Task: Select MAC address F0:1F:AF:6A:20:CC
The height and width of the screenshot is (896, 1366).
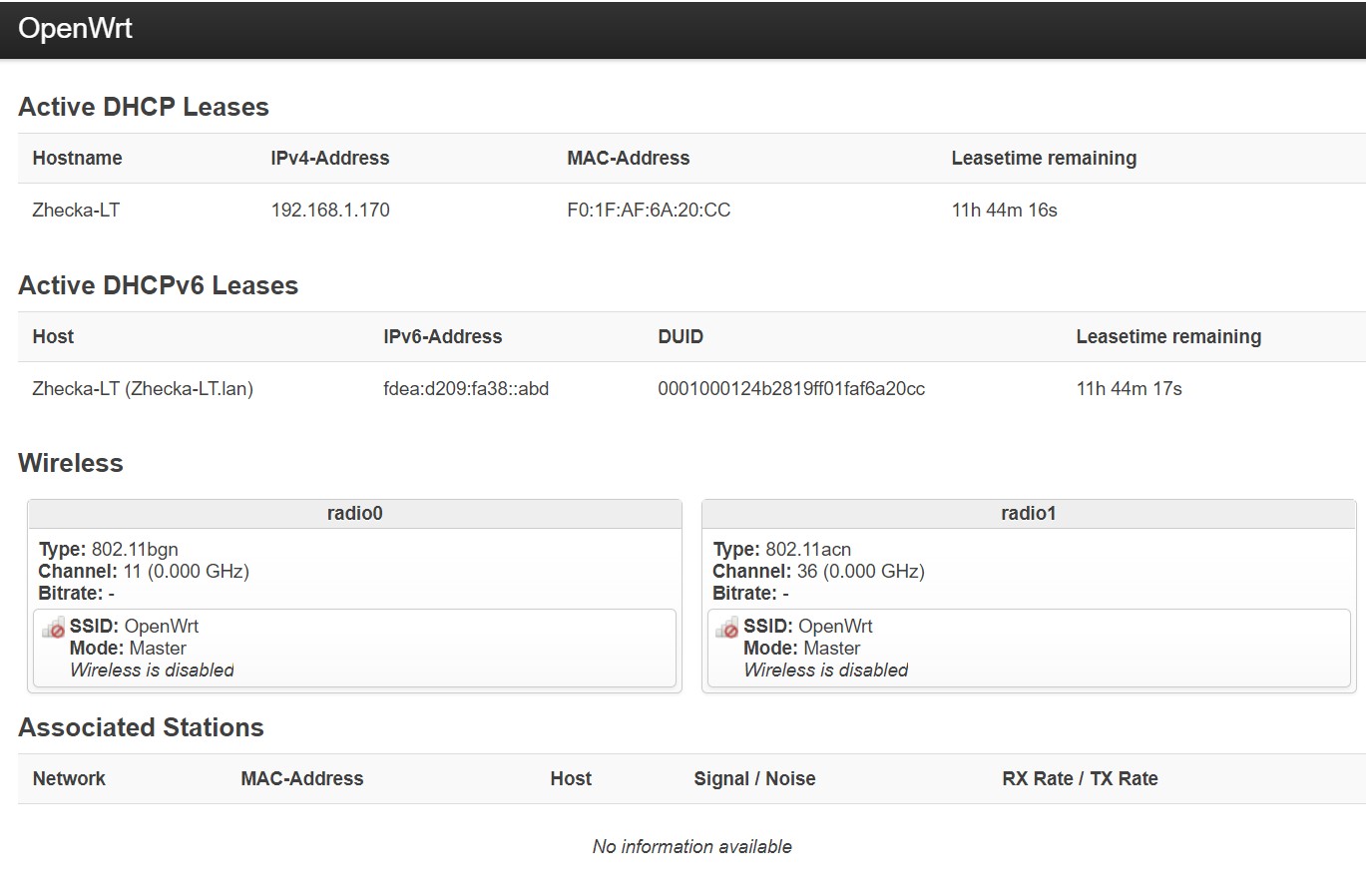Action: pyautogui.click(x=649, y=210)
